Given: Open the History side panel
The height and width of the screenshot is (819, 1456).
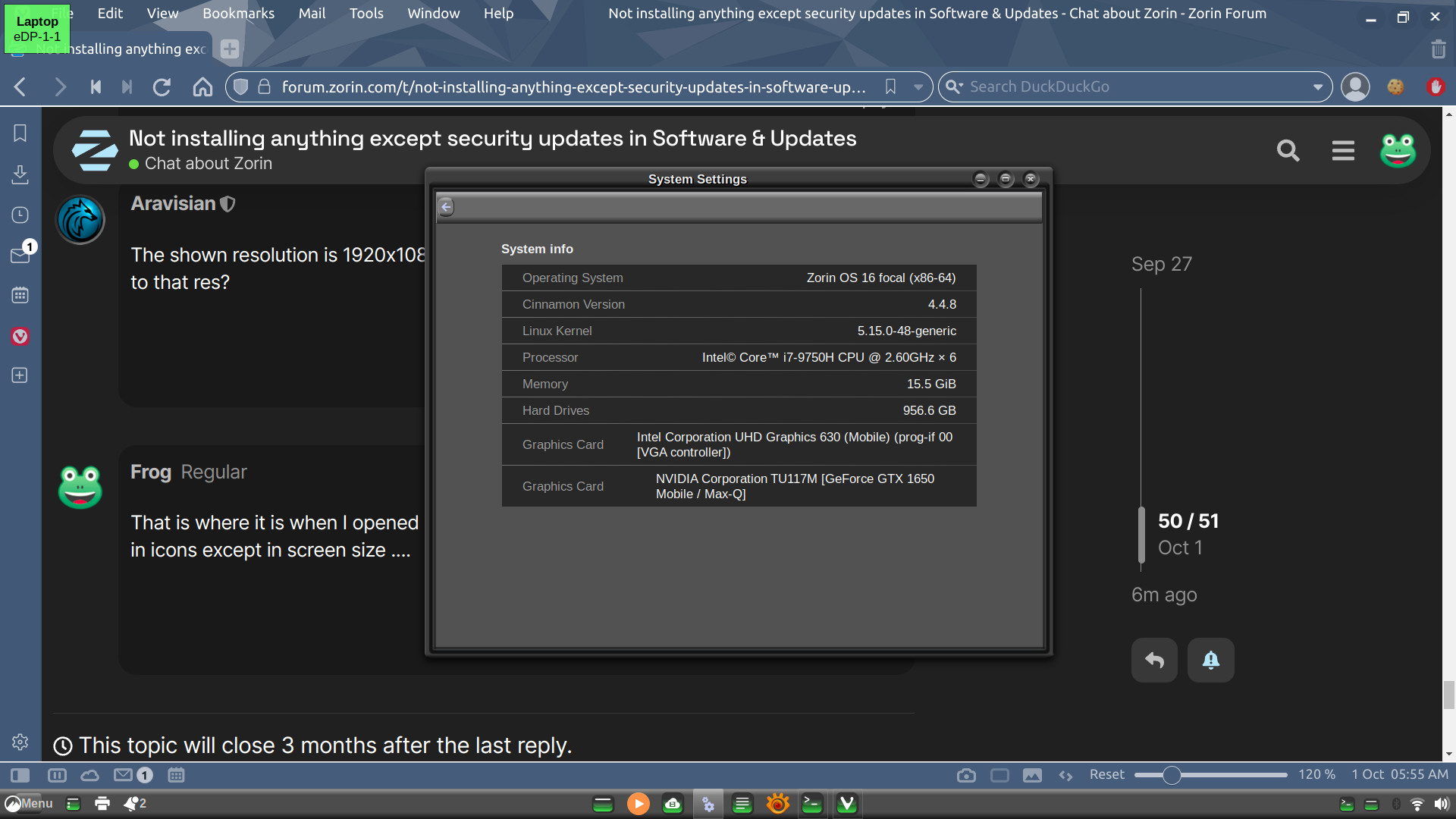Looking at the screenshot, I should point(20,215).
